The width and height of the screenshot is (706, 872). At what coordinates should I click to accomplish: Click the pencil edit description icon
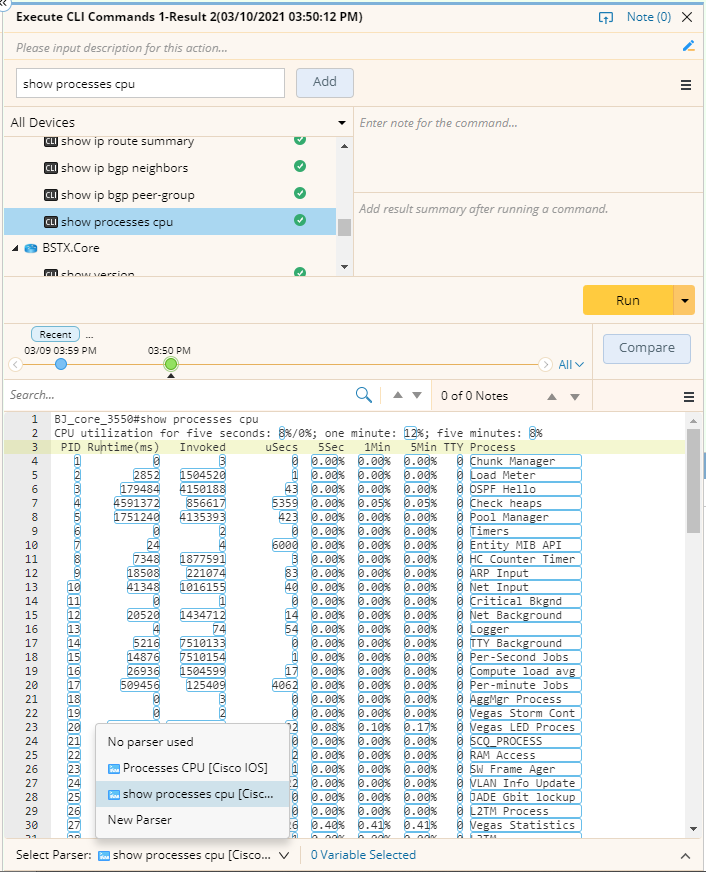688,46
